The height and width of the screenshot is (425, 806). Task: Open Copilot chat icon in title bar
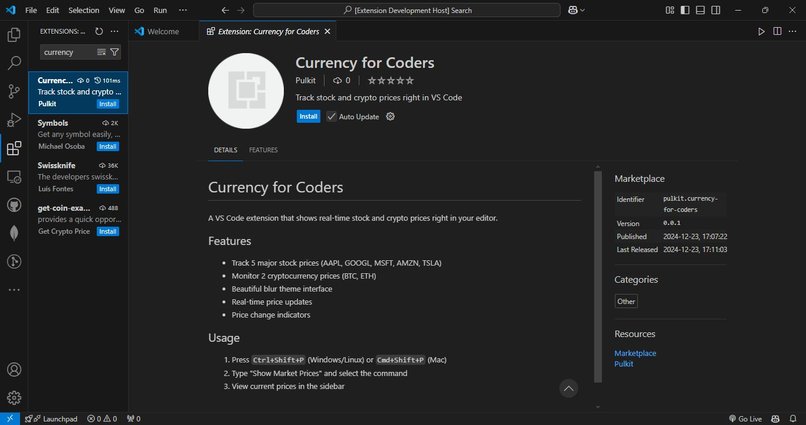[x=573, y=10]
